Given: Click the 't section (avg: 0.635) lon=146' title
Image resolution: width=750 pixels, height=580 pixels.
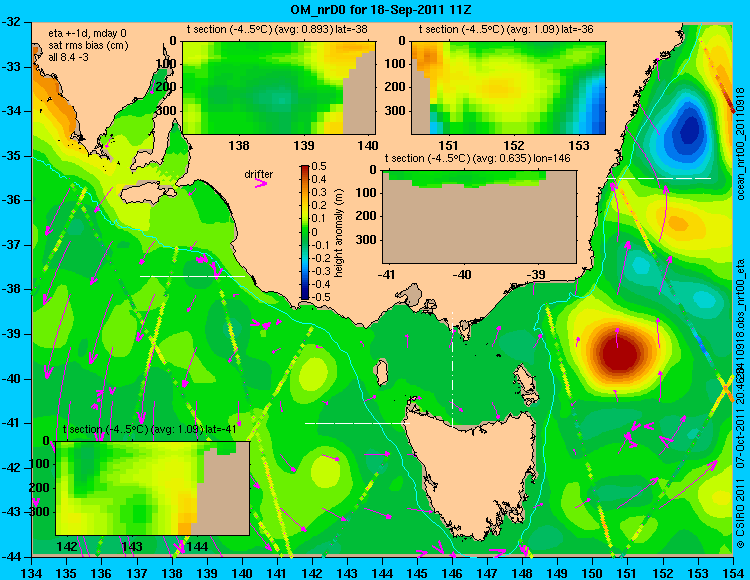Looking at the screenshot, I should pyautogui.click(x=477, y=158).
